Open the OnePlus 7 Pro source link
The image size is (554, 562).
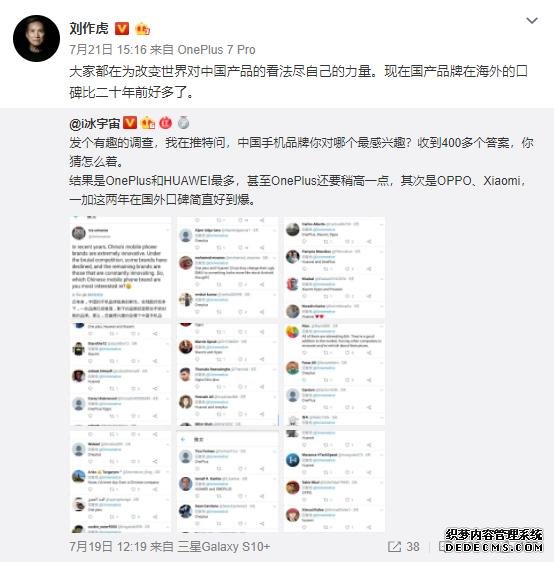[x=216, y=49]
